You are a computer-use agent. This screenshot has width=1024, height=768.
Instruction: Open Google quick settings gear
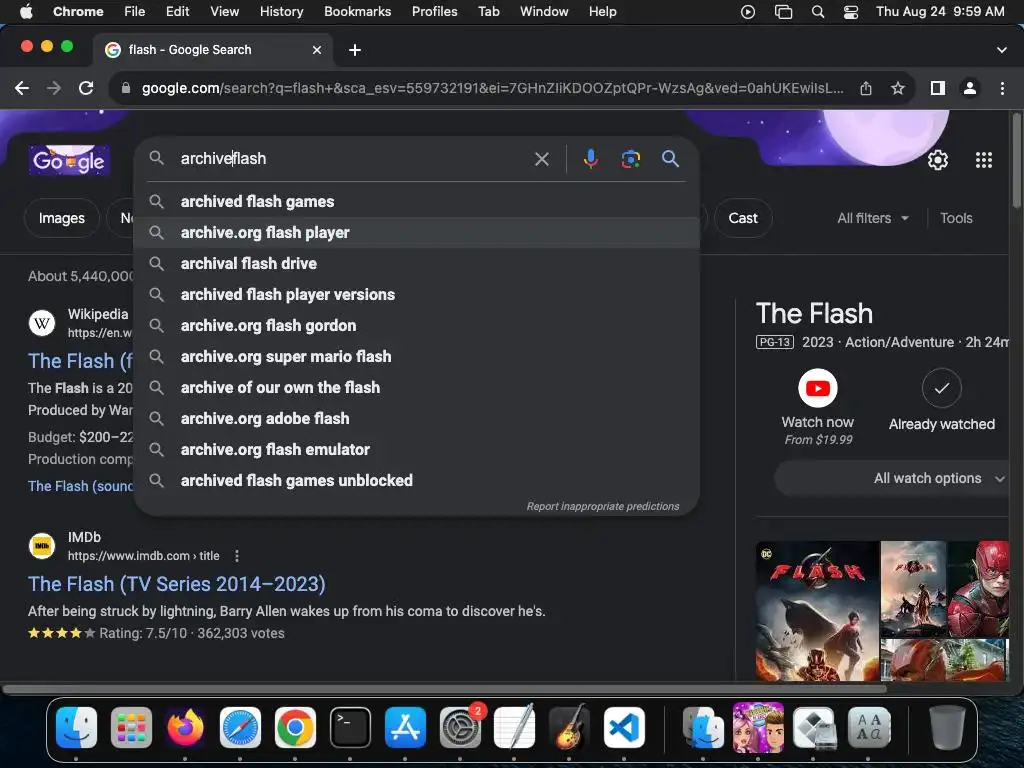(x=938, y=160)
